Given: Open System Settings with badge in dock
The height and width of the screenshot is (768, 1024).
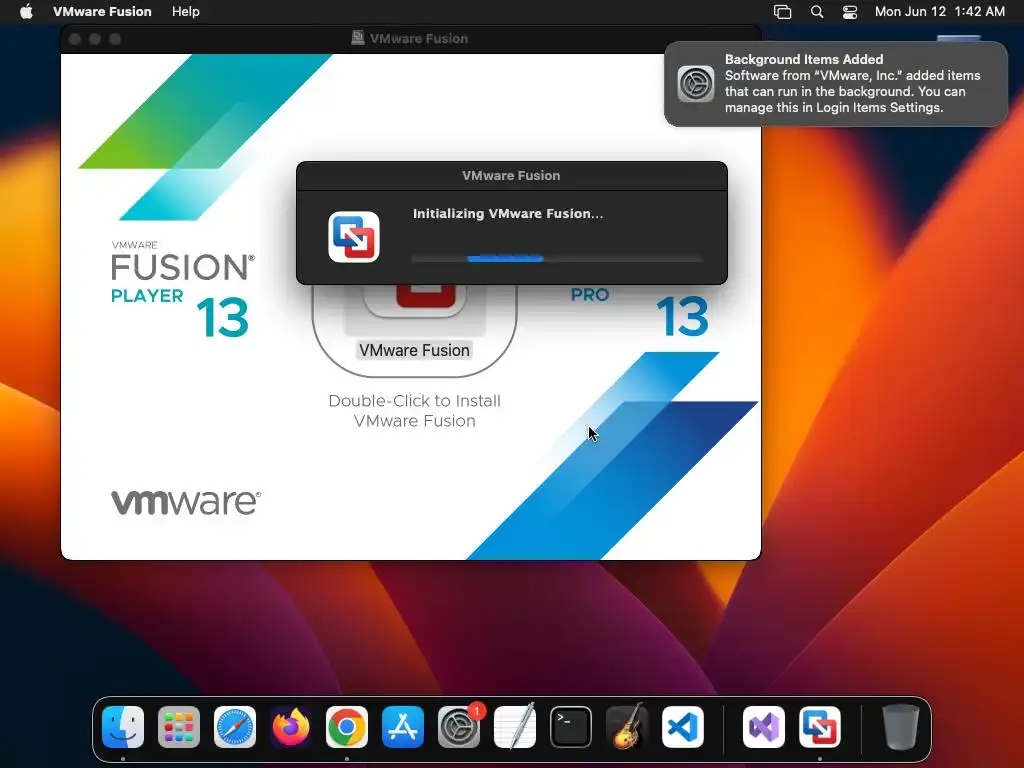Looking at the screenshot, I should (459, 727).
